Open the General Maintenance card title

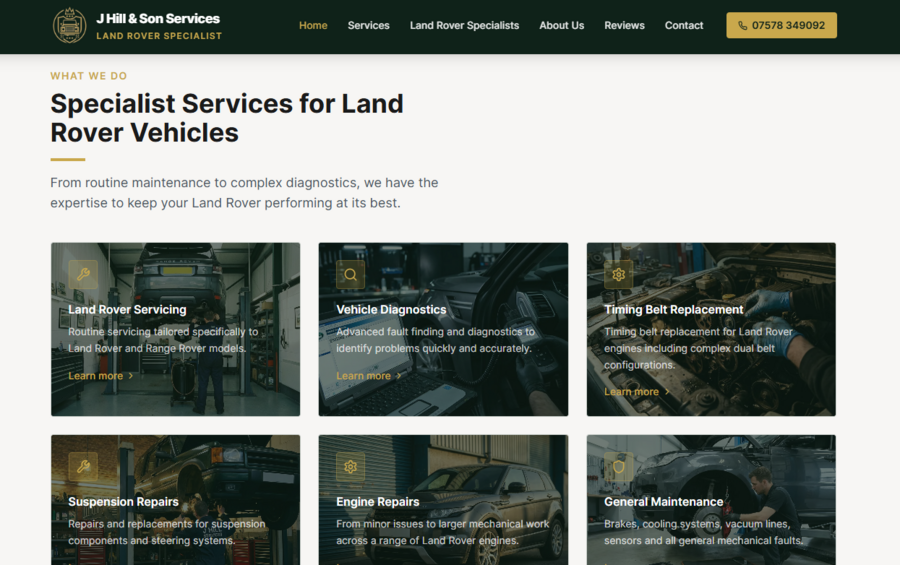point(664,502)
